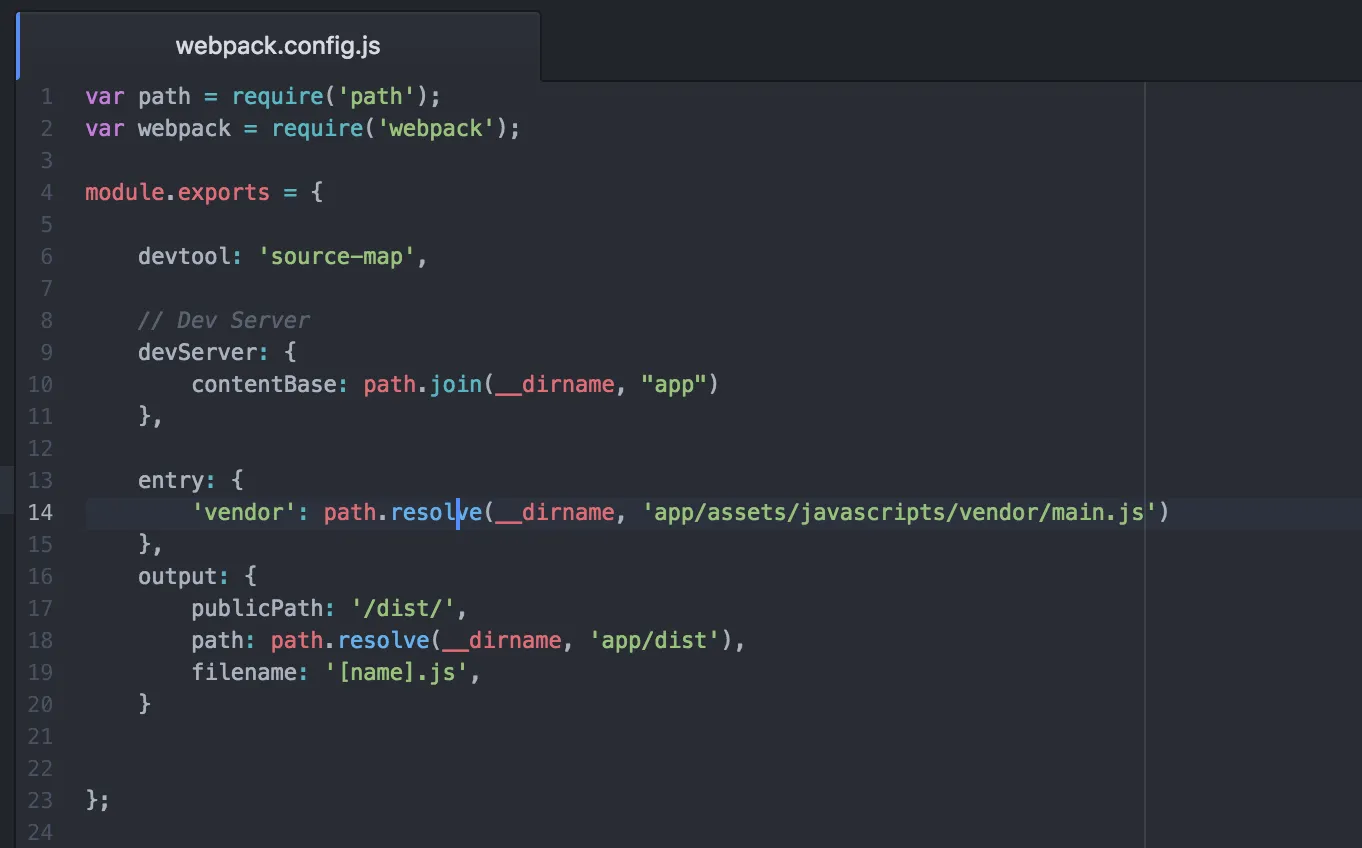The height and width of the screenshot is (848, 1362).
Task: Click the // Dev Server comment
Action: tap(224, 320)
